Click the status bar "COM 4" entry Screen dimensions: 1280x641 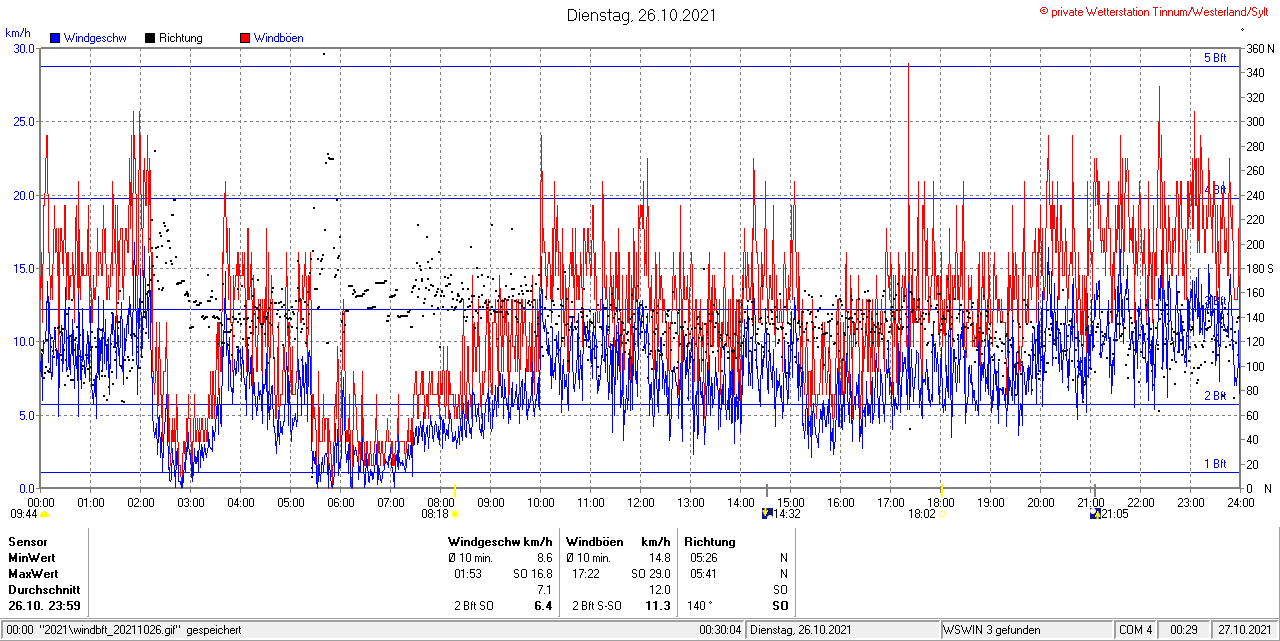pos(1136,630)
